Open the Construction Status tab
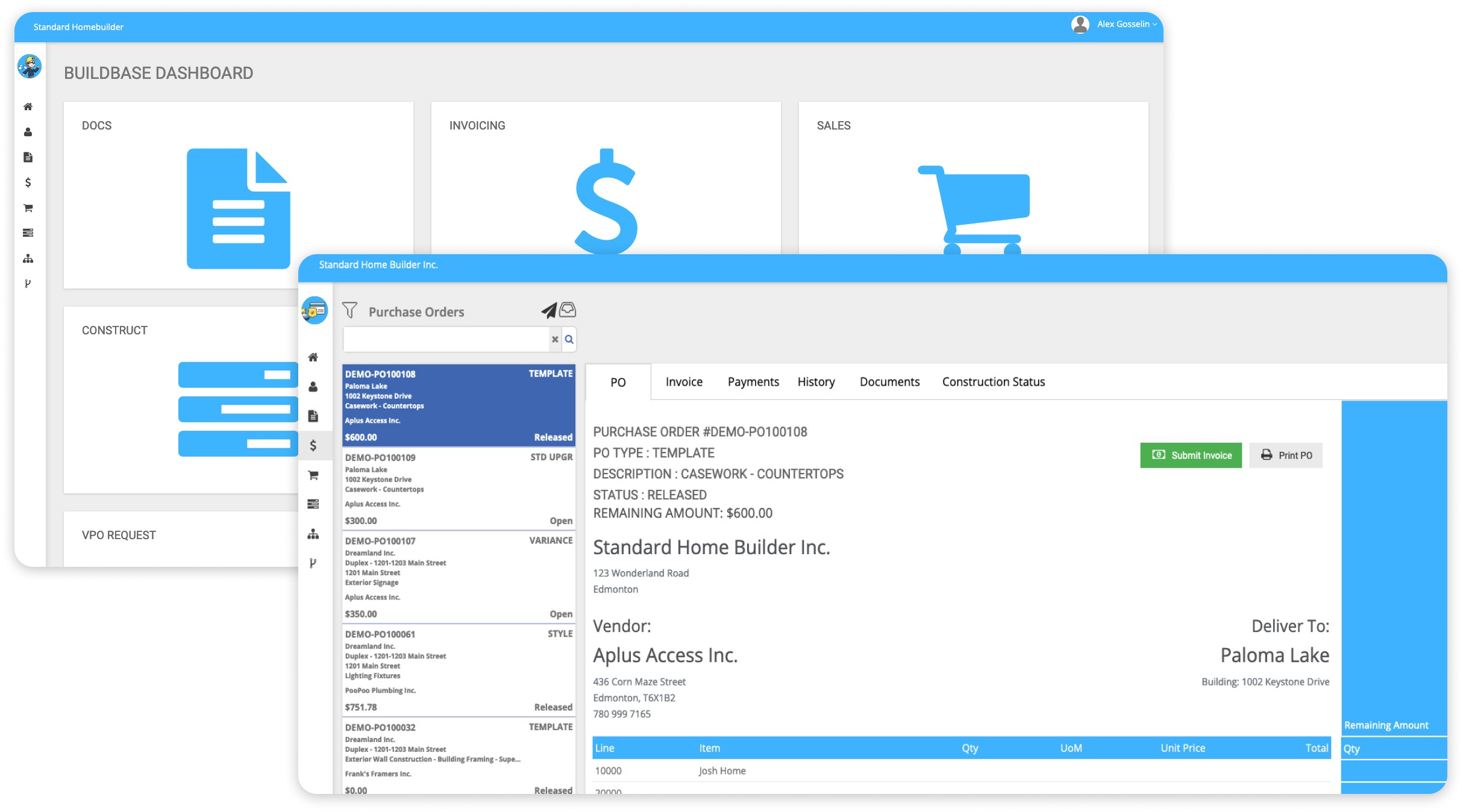 (x=994, y=381)
